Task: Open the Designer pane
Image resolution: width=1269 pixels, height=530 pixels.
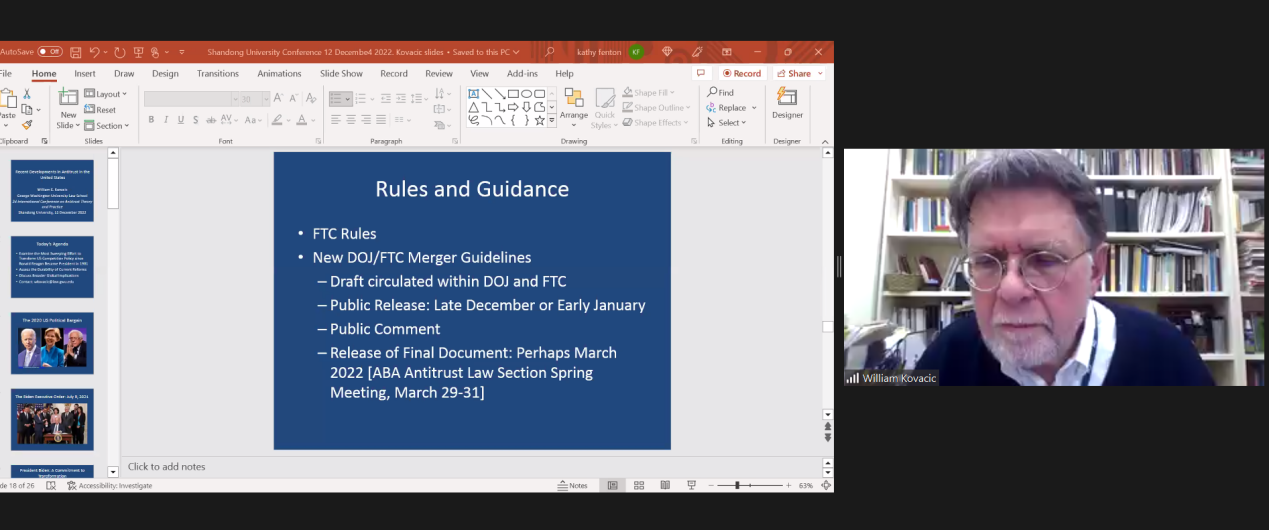Action: pos(787,103)
